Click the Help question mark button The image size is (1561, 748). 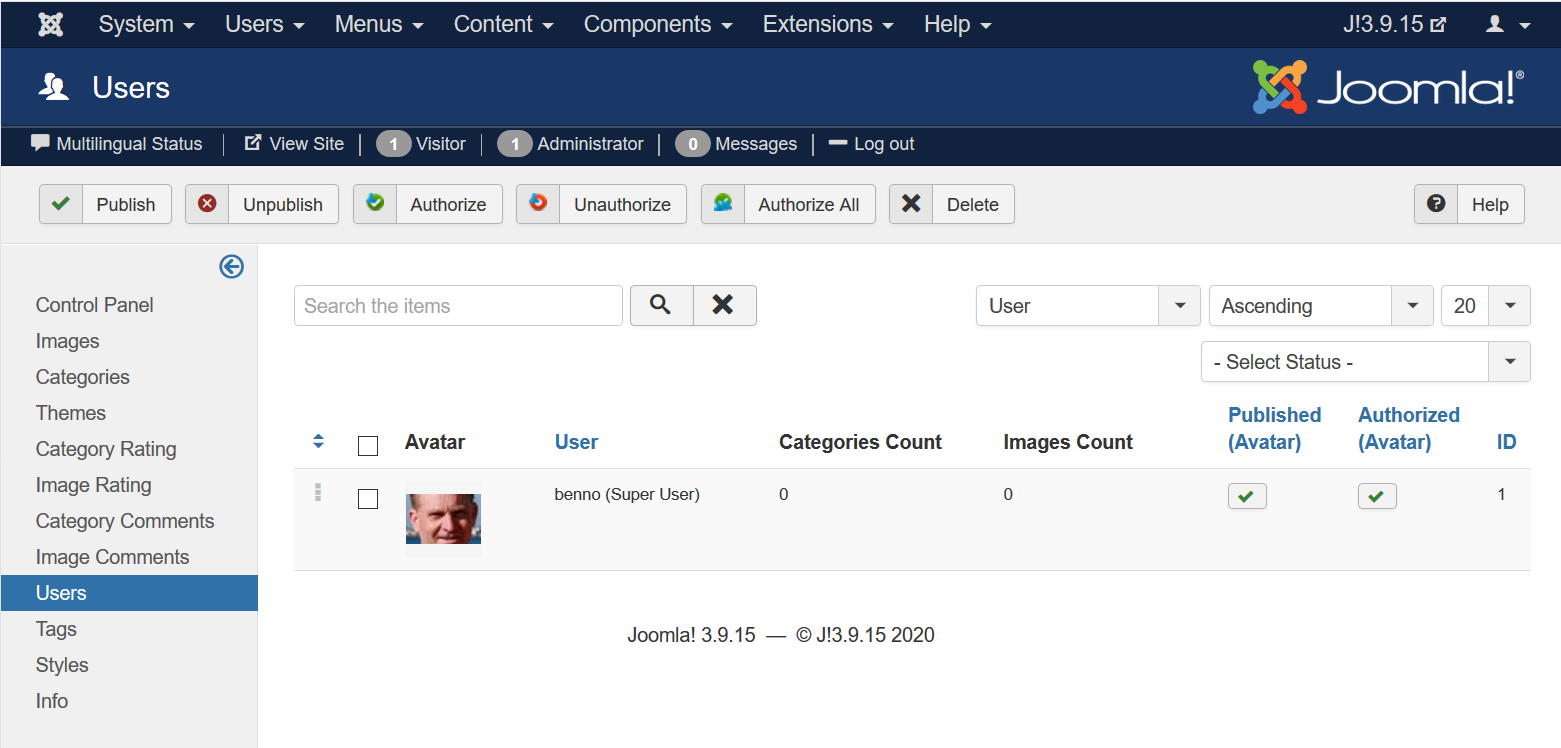point(1468,204)
